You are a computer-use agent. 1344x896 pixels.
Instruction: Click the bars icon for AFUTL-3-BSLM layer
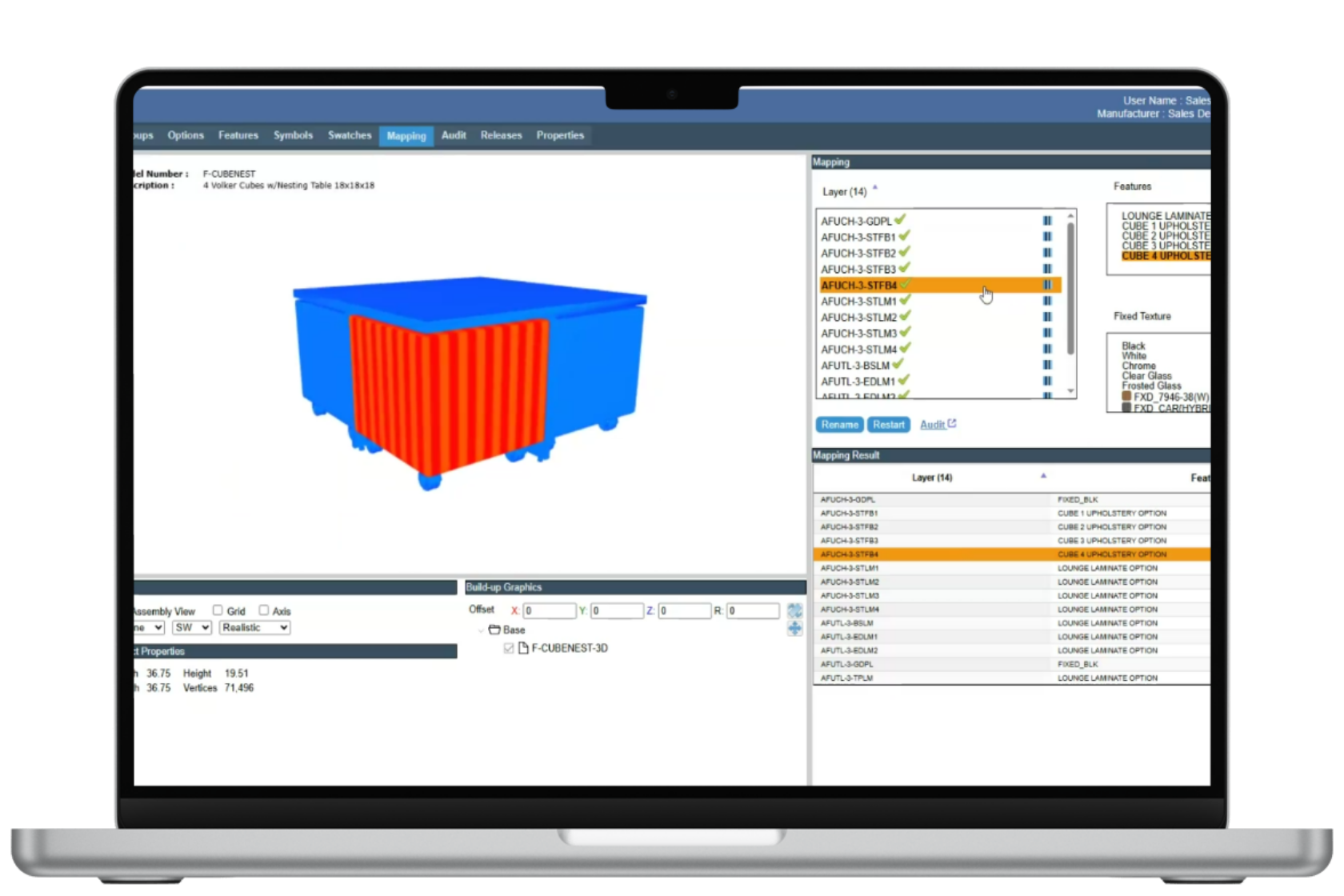pyautogui.click(x=1046, y=365)
